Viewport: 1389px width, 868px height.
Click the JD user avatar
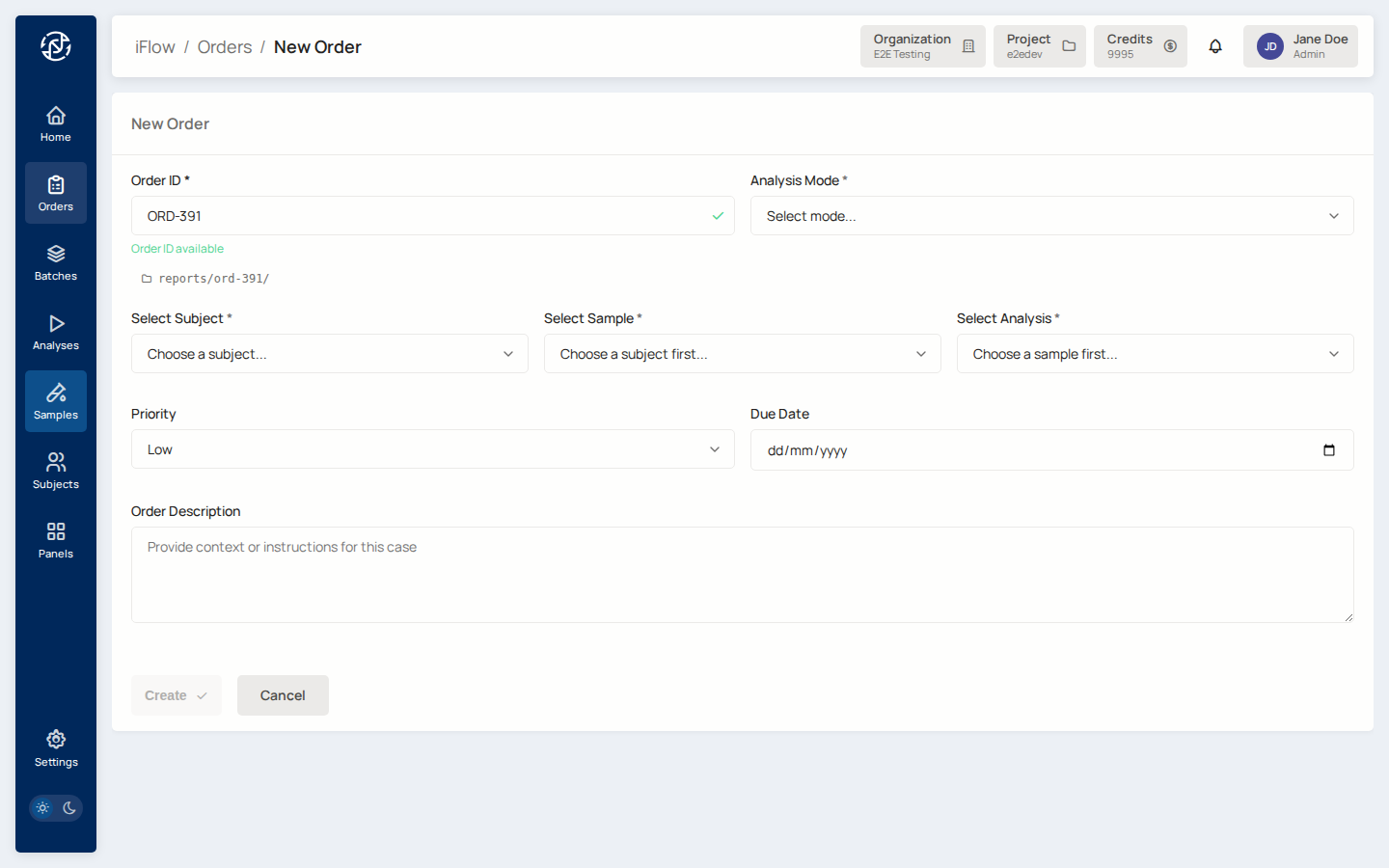pyautogui.click(x=1270, y=46)
